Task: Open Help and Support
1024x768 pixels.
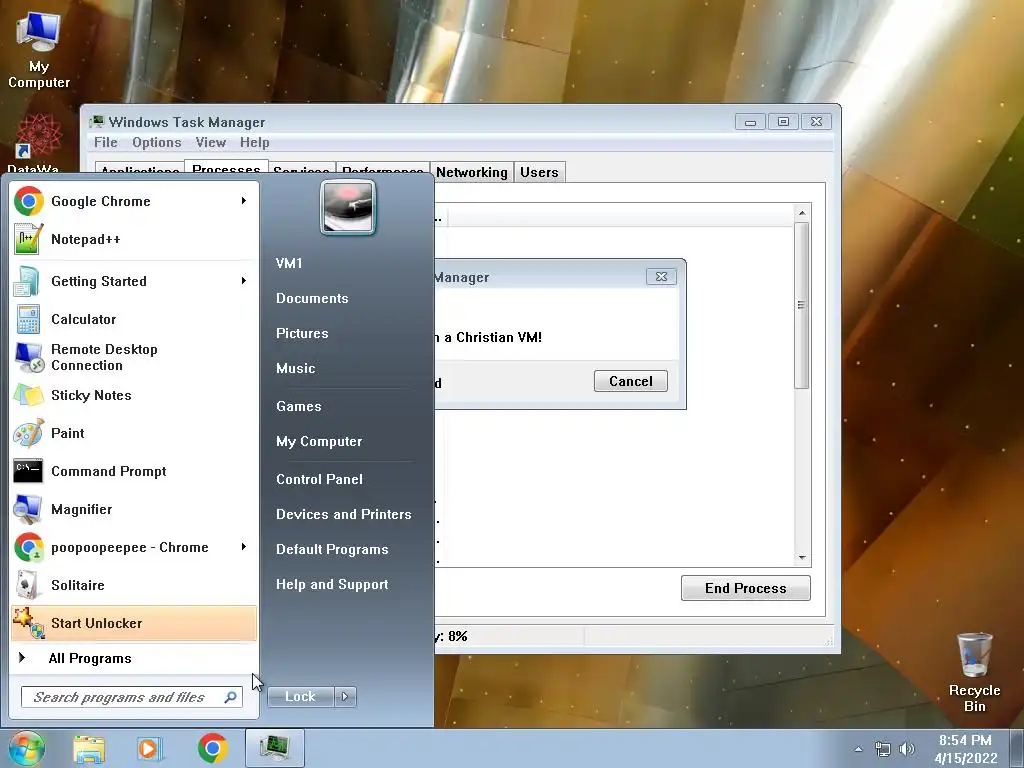Action: click(x=332, y=584)
